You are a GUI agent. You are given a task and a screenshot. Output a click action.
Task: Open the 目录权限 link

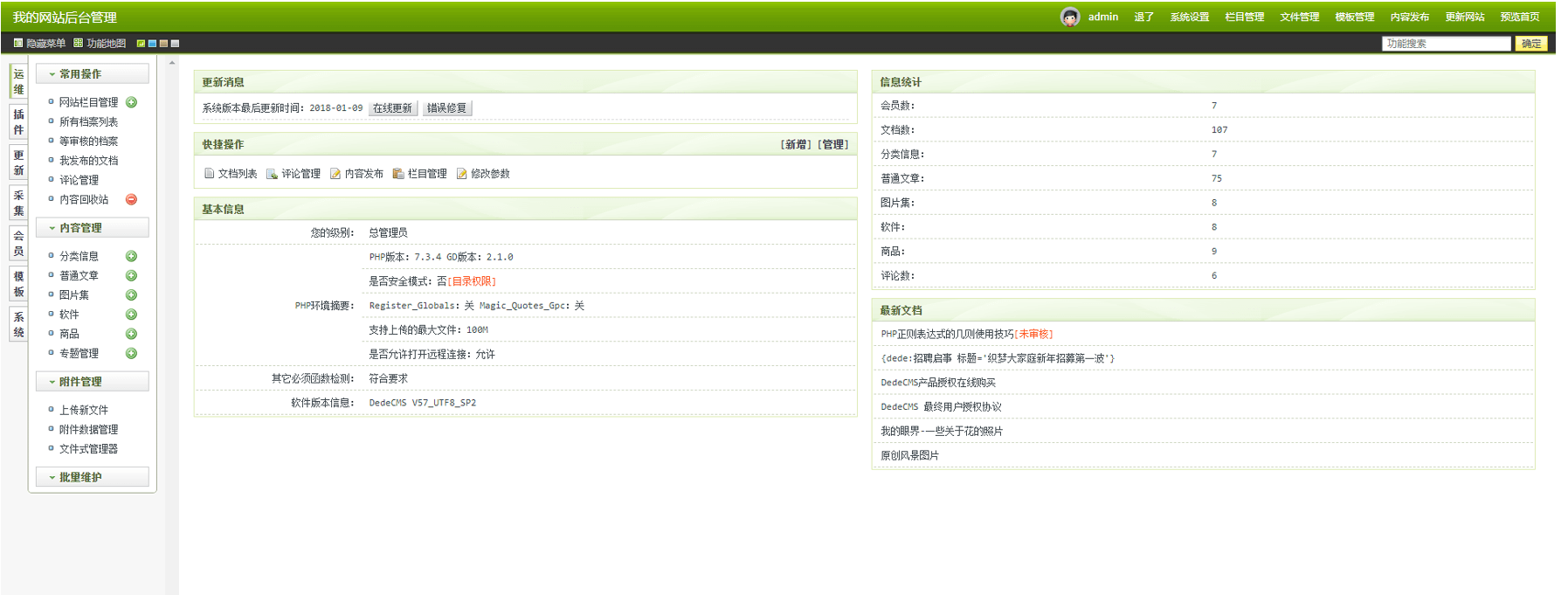click(472, 281)
